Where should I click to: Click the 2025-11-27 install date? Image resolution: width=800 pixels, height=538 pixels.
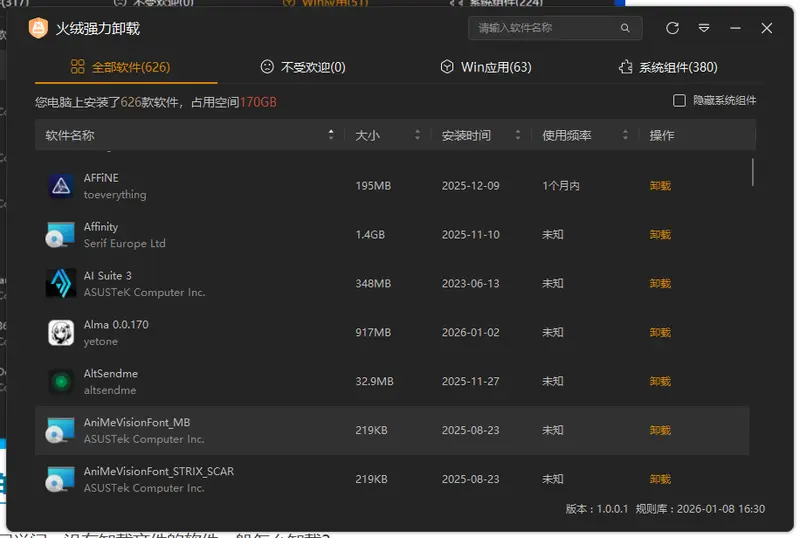point(470,381)
